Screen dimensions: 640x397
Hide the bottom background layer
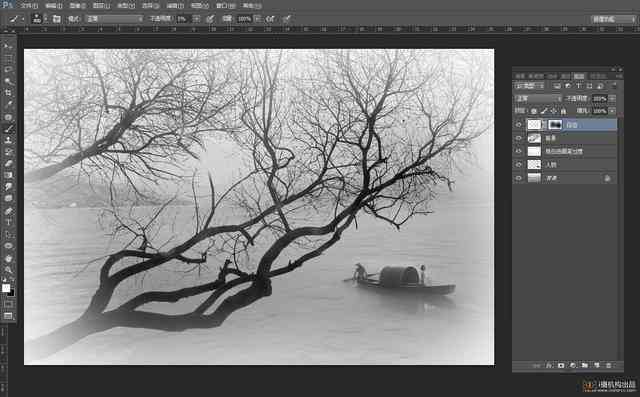tap(519, 178)
